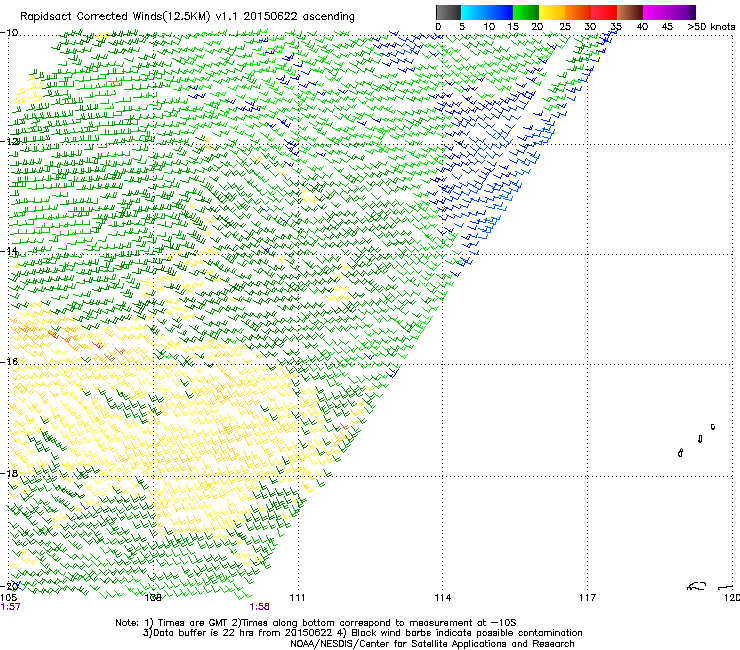Select the blue 10-15 knots color swatch

pos(500,12)
